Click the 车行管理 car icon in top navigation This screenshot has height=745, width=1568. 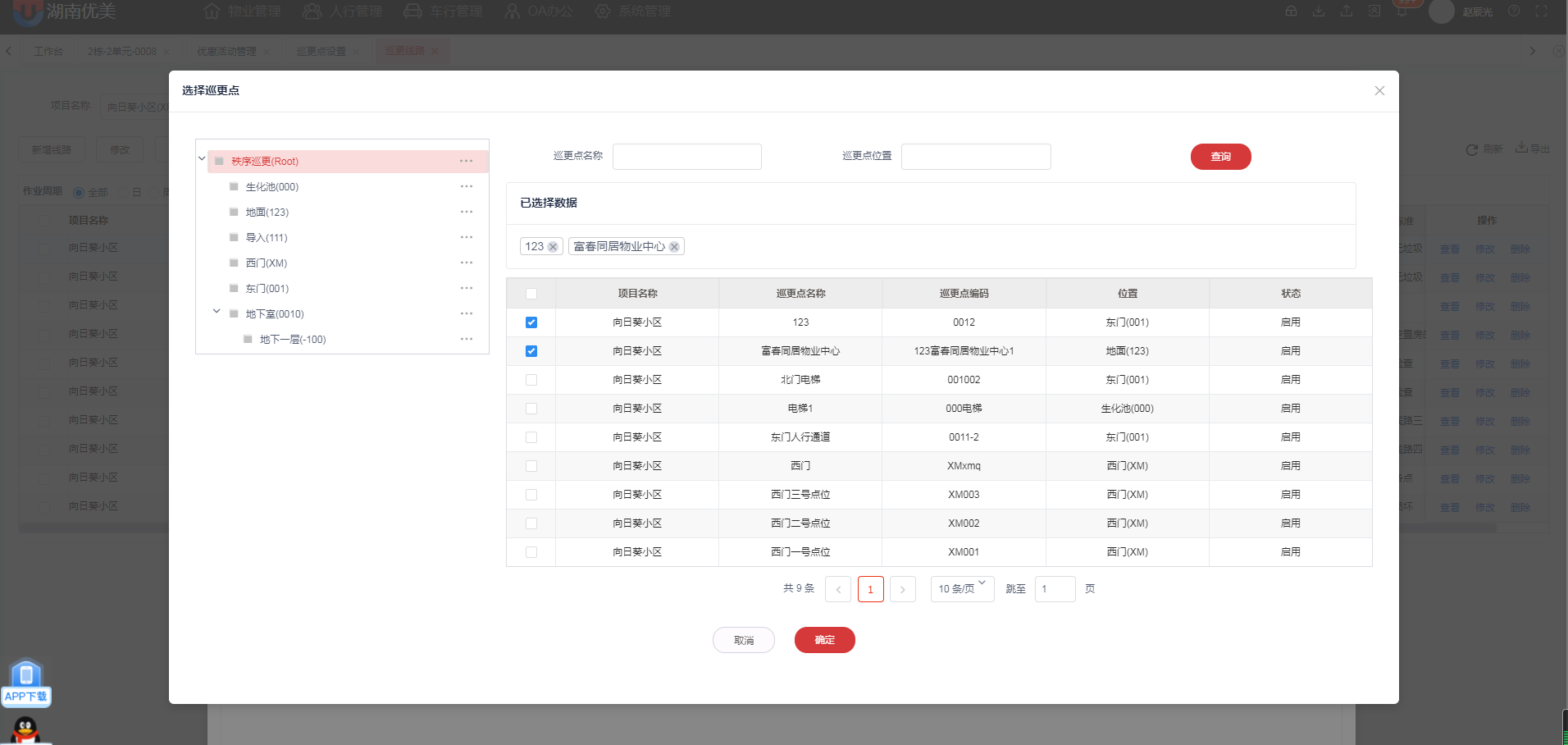pos(413,11)
